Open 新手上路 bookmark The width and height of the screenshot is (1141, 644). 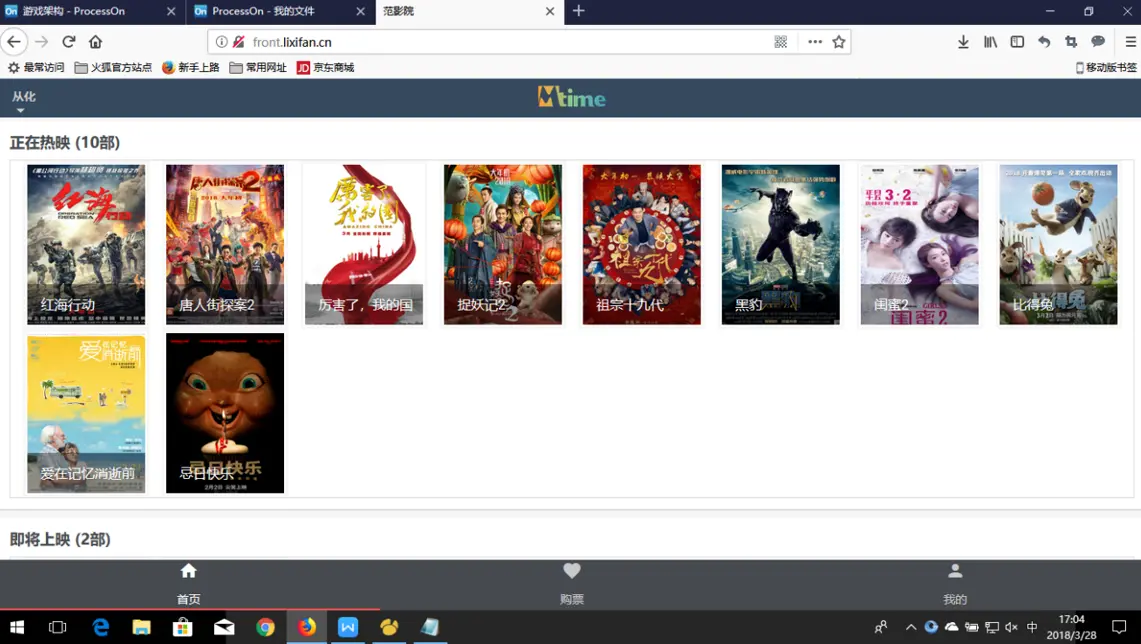click(x=191, y=67)
